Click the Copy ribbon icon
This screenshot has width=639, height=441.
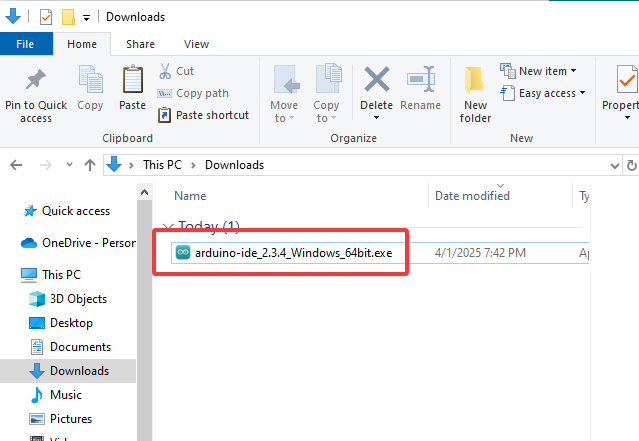pyautogui.click(x=90, y=79)
